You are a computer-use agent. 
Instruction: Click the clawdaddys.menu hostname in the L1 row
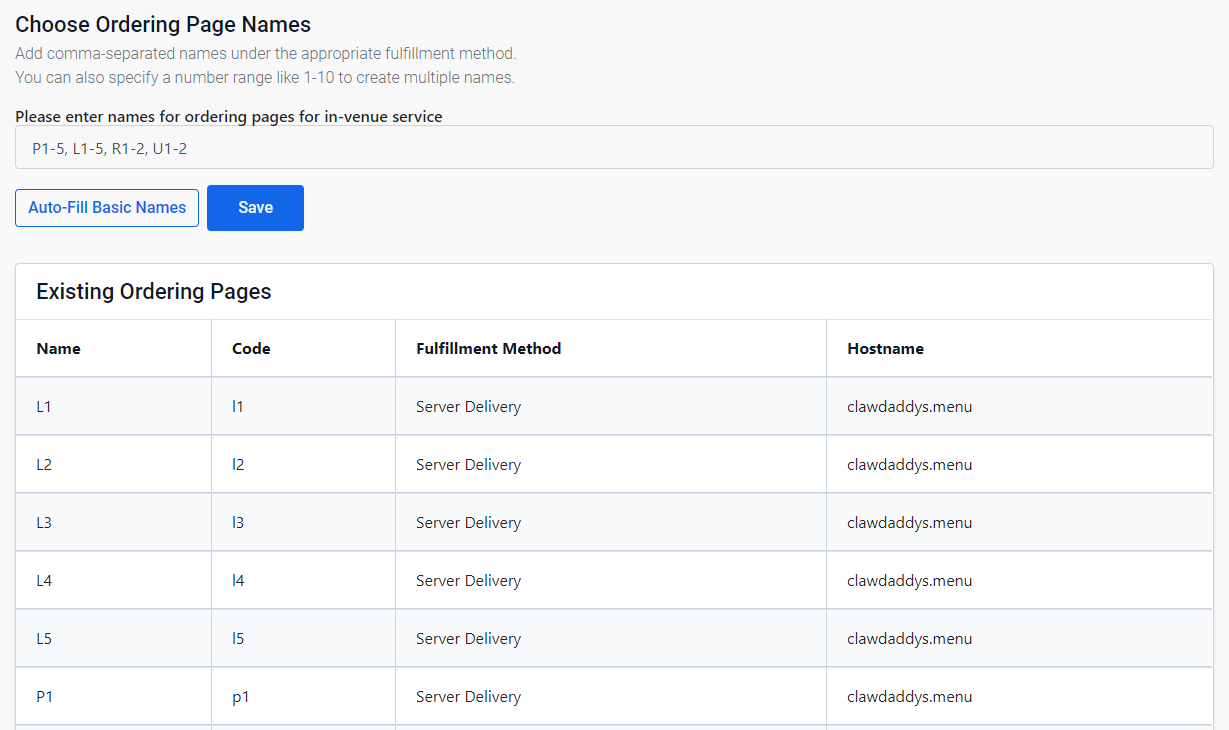[x=909, y=406]
